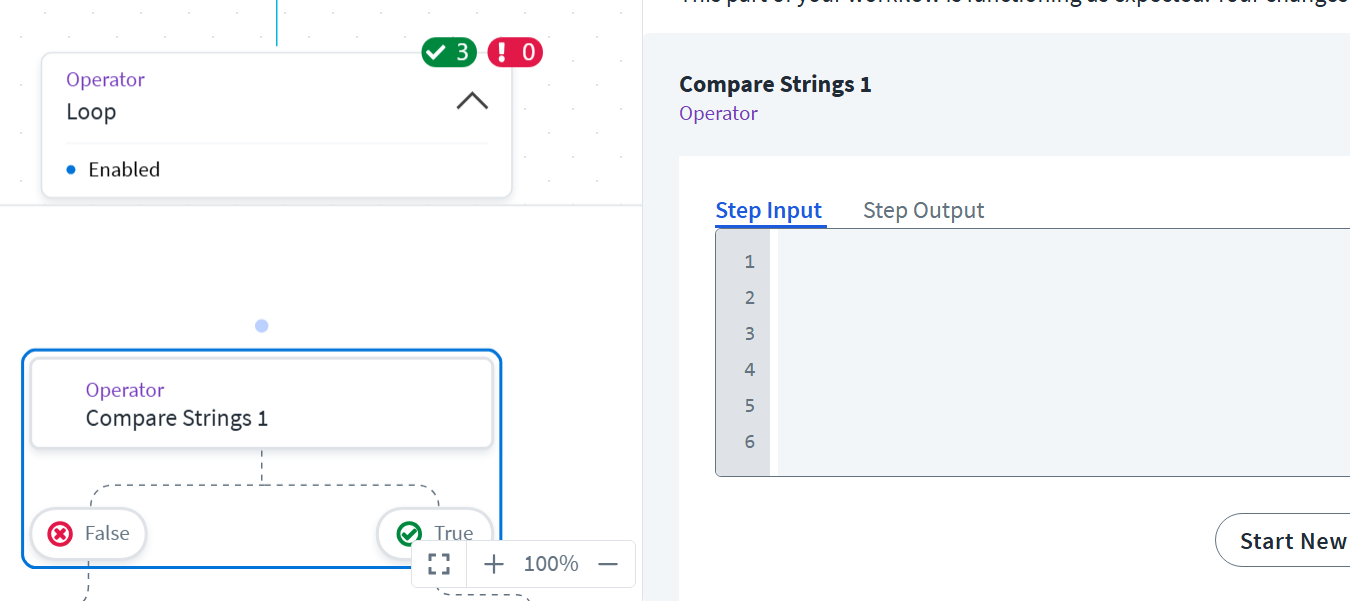
Task: Click the 100% zoom level indicator
Action: tap(551, 564)
